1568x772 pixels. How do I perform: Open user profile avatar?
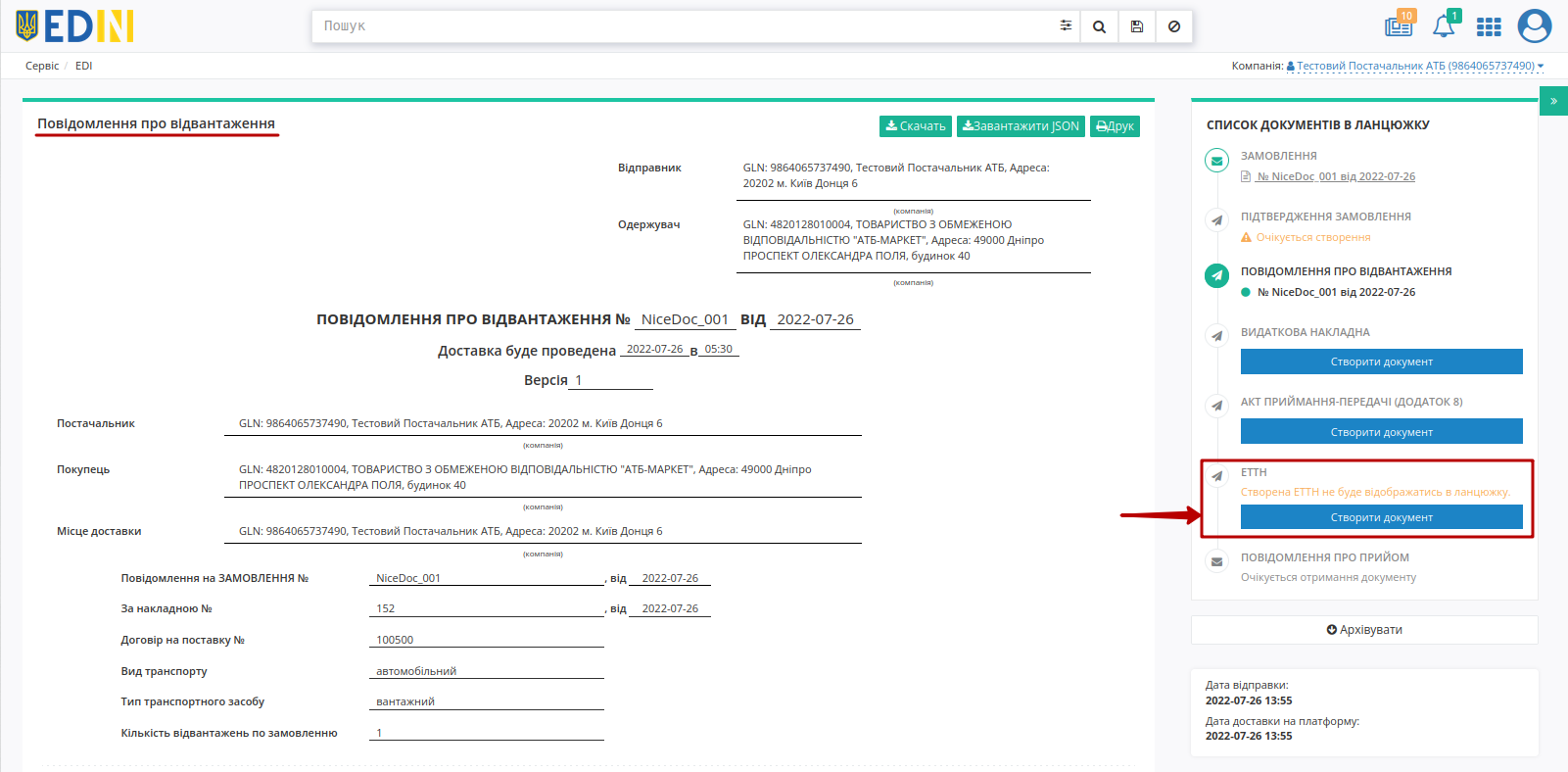[1535, 25]
